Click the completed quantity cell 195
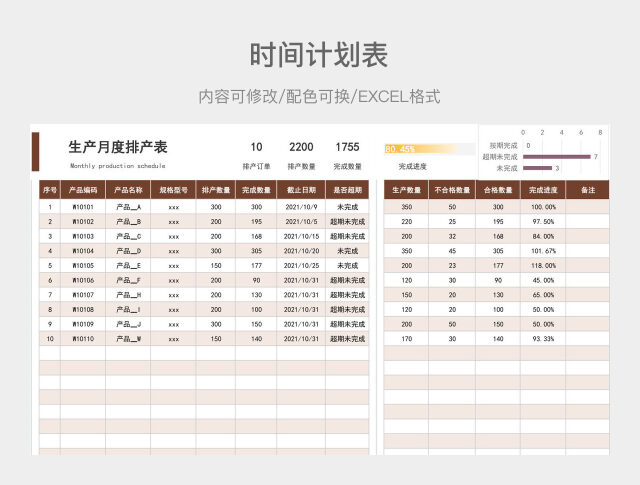Image resolution: width=640 pixels, height=485 pixels. tap(256, 222)
